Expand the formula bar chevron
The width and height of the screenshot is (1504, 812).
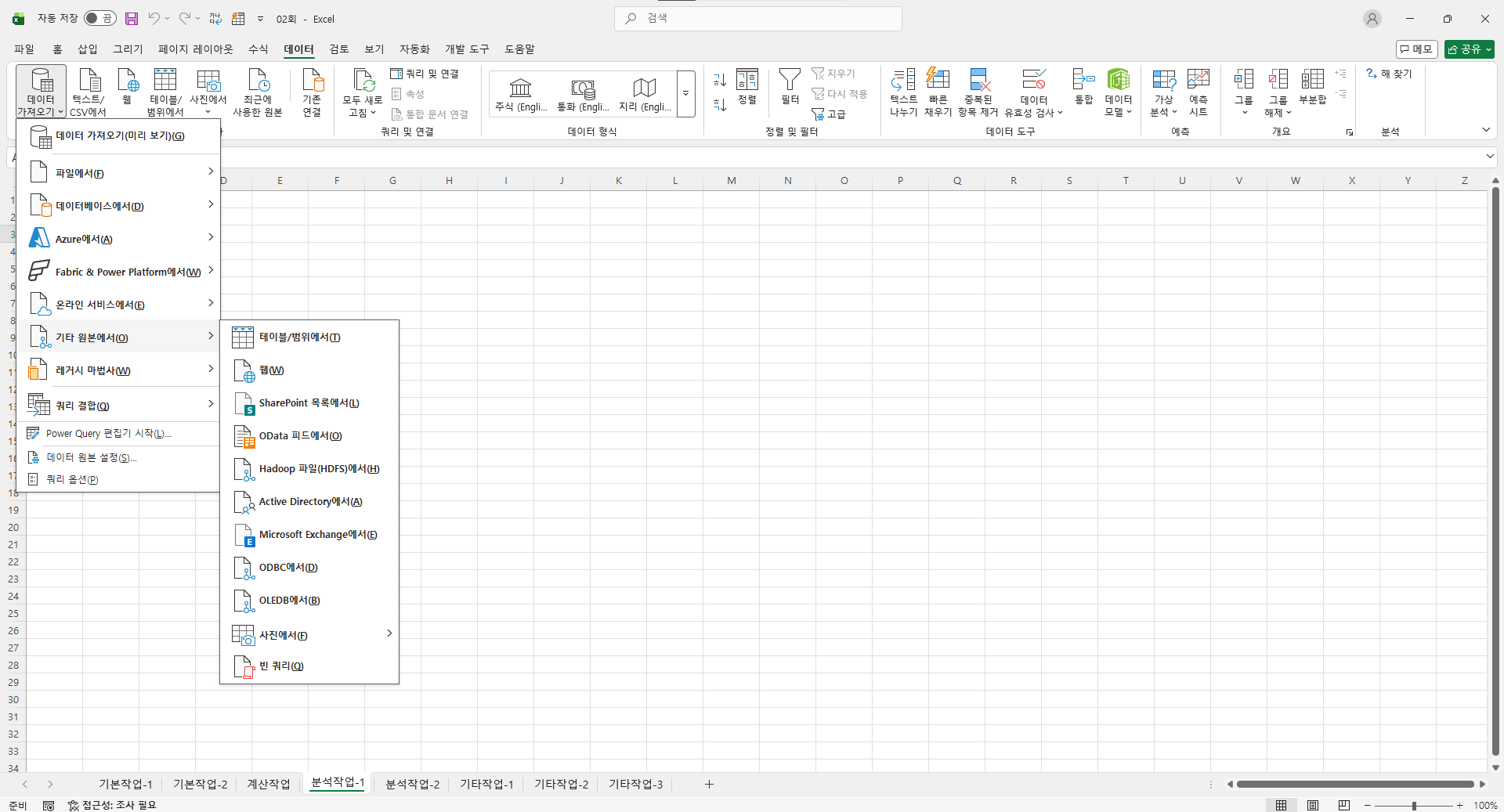1490,157
